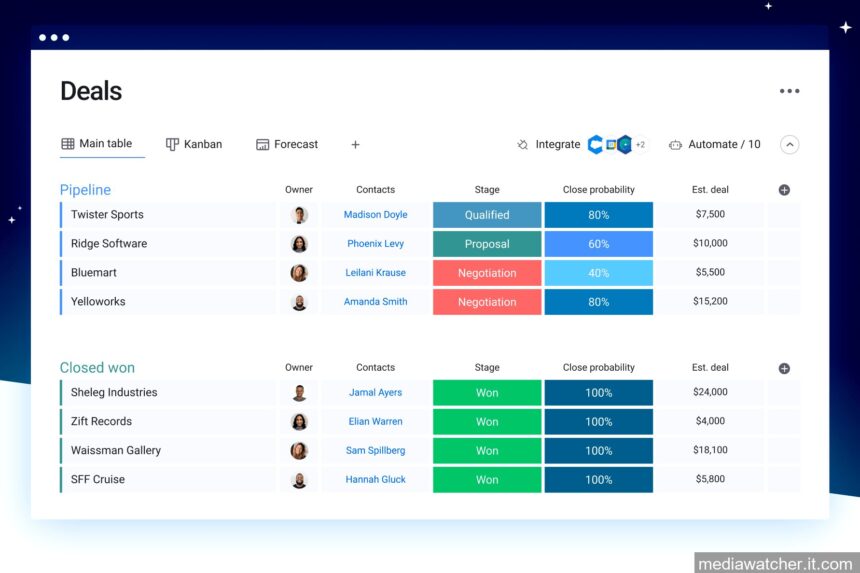The image size is (860, 573).
Task: Click the $7,500 estimated deal value
Action: pyautogui.click(x=710, y=214)
